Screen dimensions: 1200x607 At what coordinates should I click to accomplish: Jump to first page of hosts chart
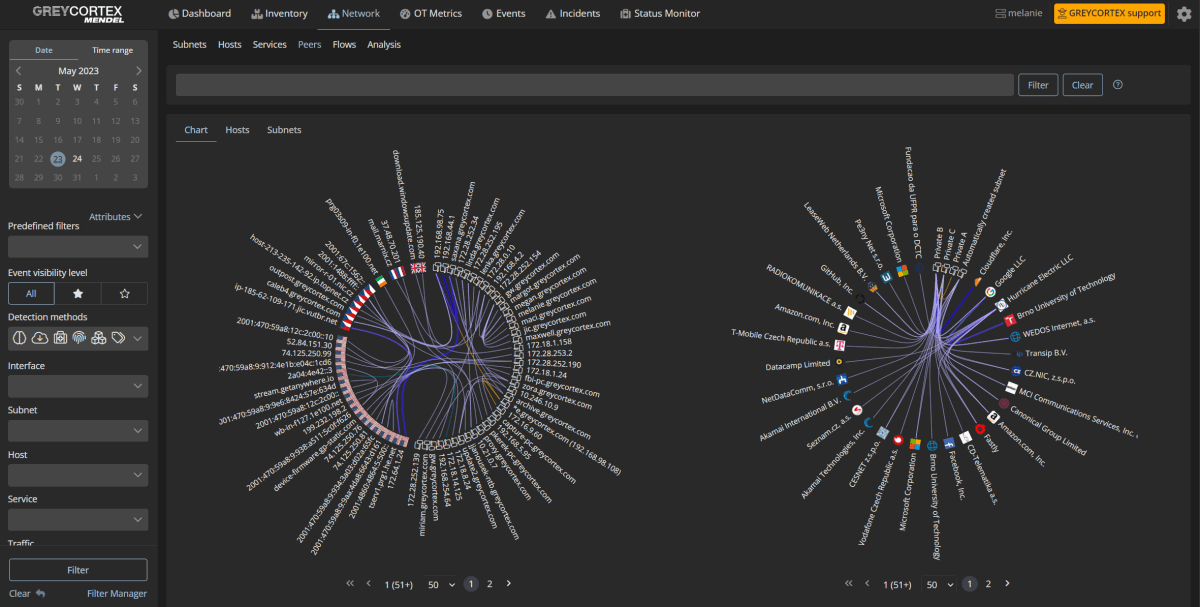[x=350, y=583]
